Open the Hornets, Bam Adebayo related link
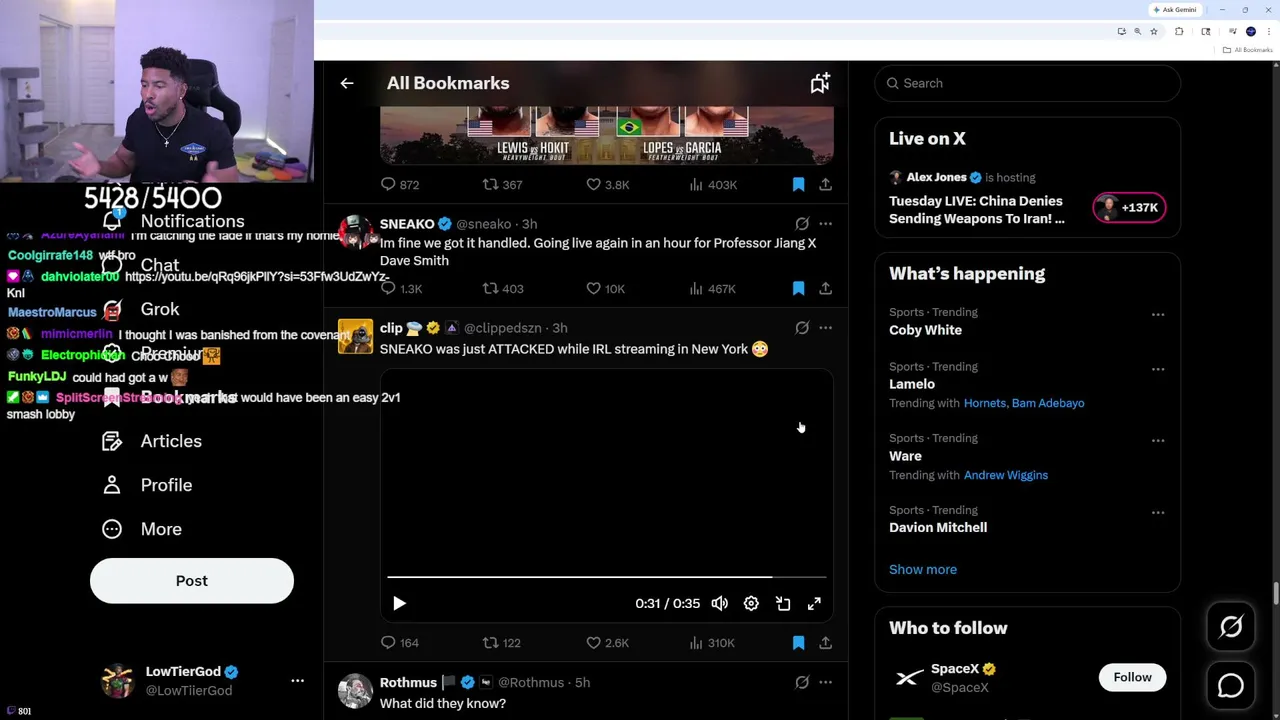1280x720 pixels. (x=1024, y=403)
